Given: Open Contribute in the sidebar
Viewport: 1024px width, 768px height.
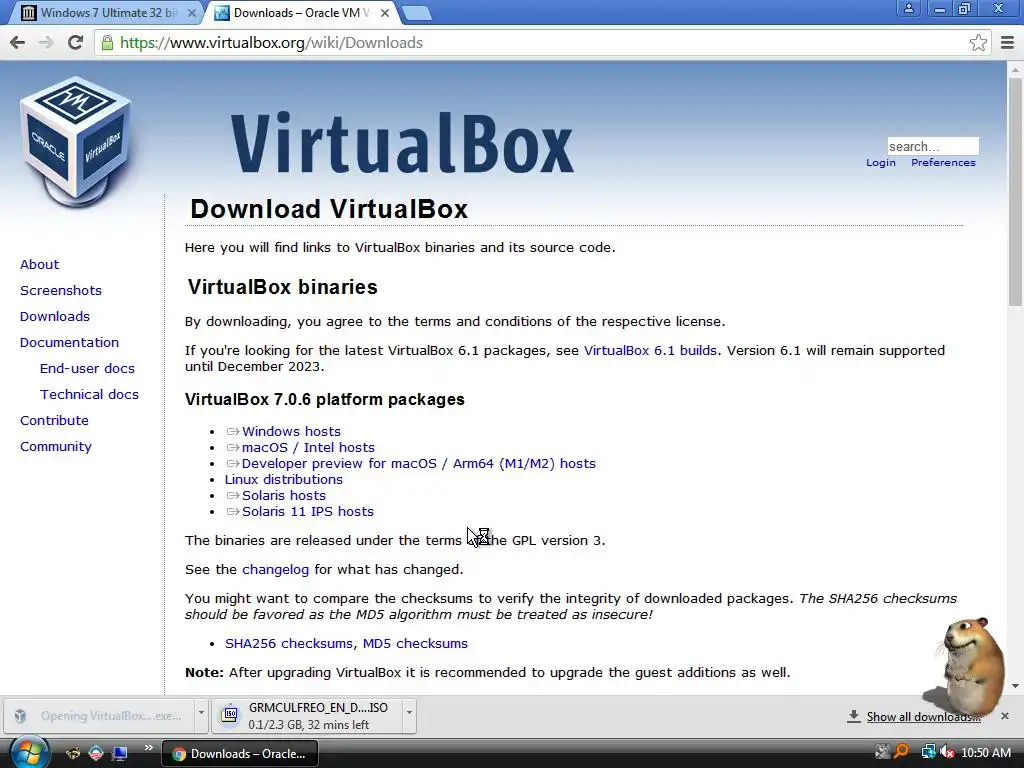Looking at the screenshot, I should click(x=54, y=421).
